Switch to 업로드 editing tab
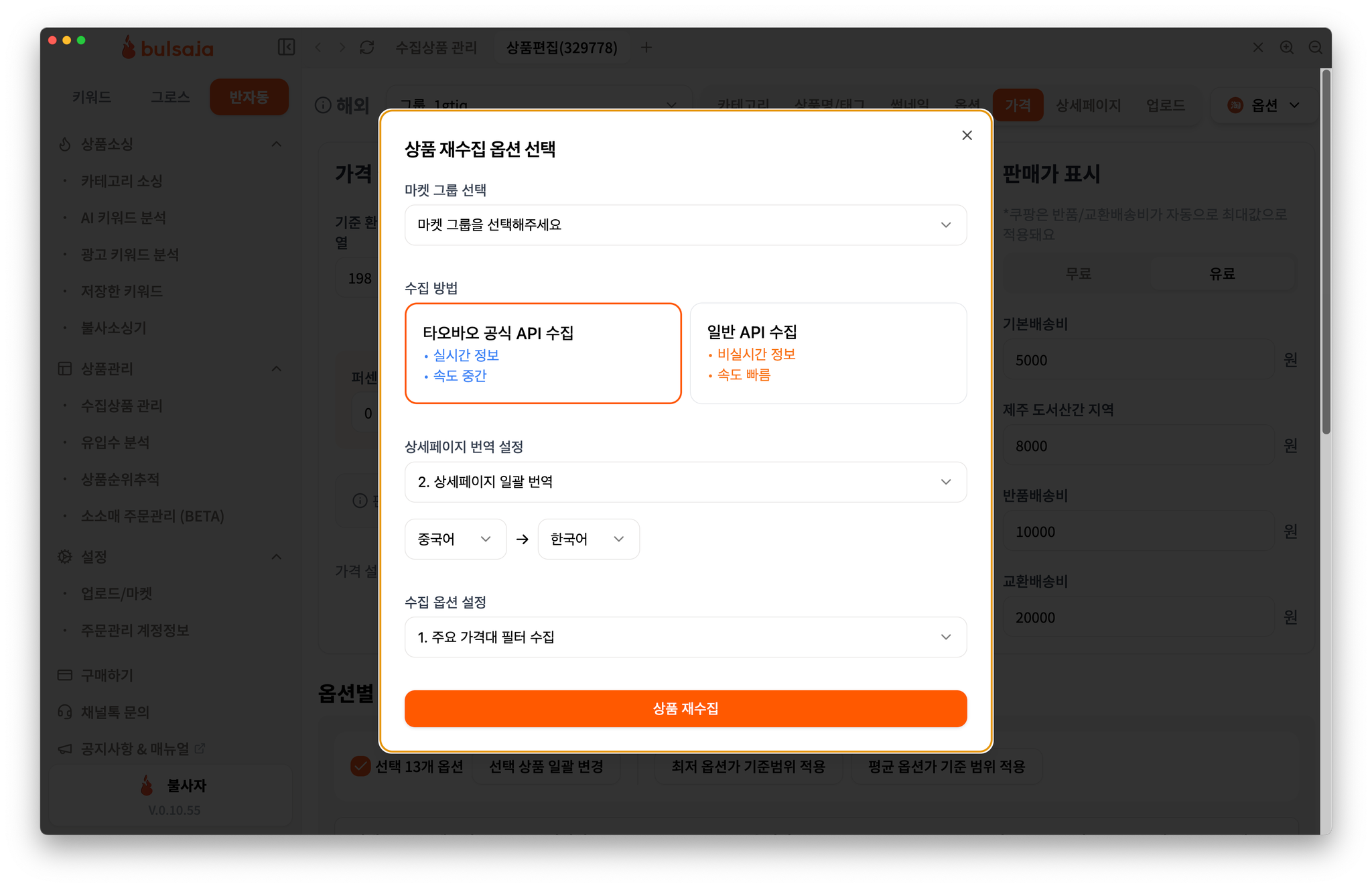 [x=1165, y=105]
